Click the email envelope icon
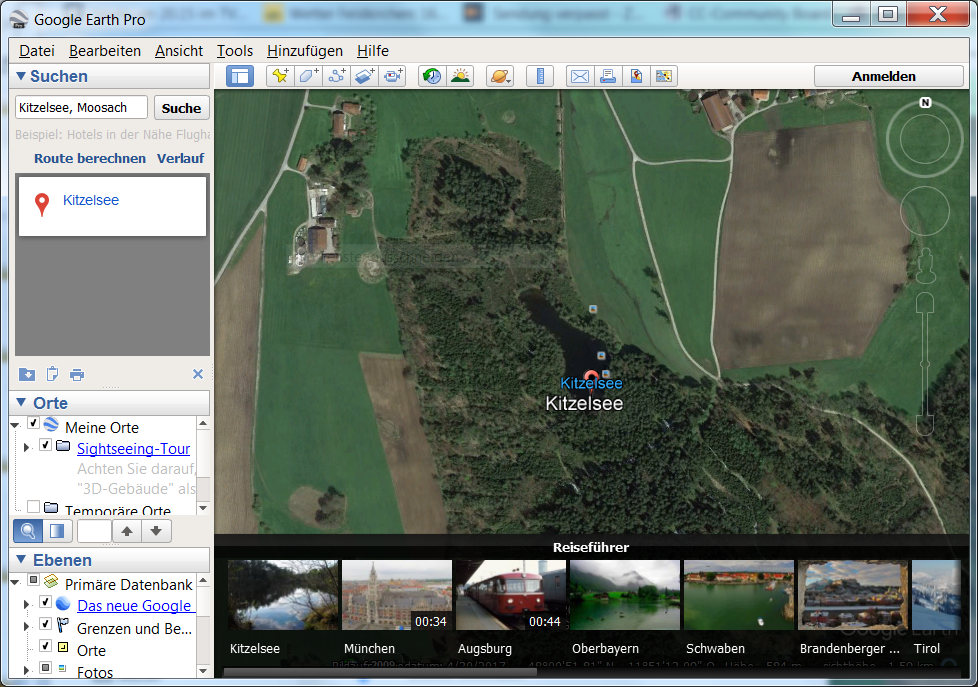 coord(580,76)
